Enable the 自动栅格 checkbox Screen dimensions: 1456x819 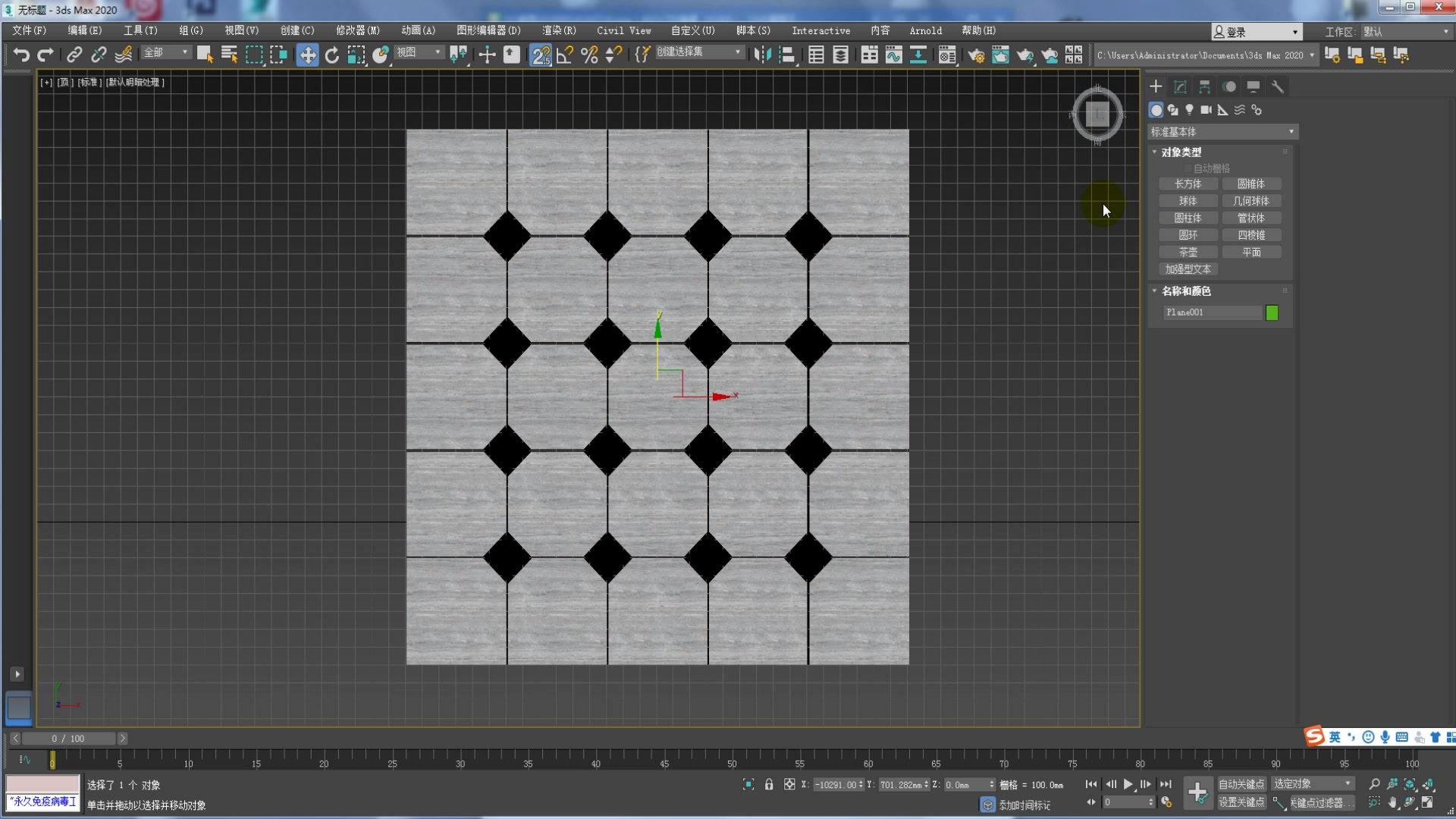(1188, 168)
